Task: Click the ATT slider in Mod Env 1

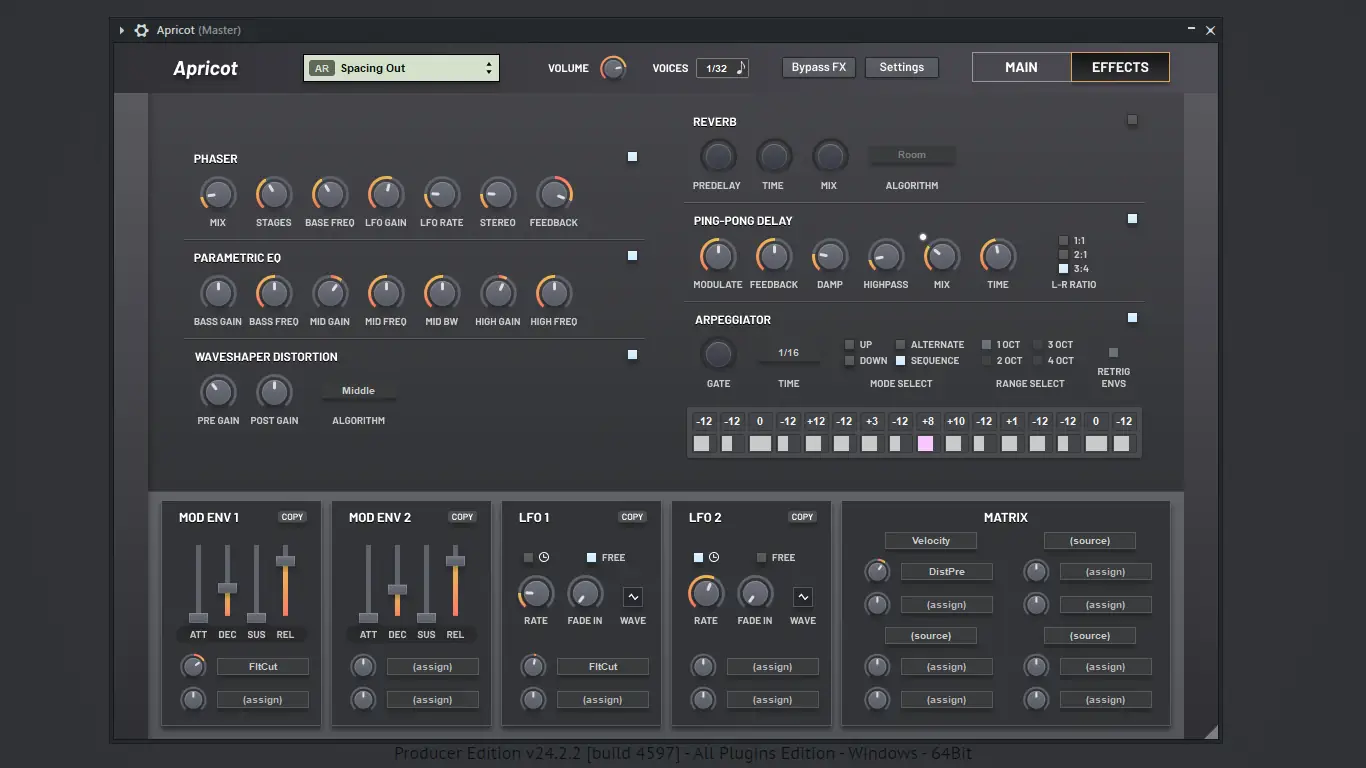Action: click(x=198, y=584)
